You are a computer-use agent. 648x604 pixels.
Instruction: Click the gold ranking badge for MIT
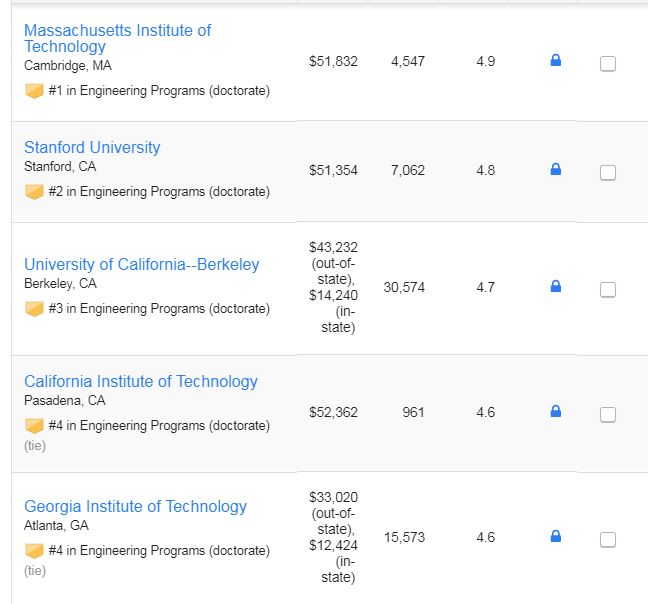coord(34,91)
